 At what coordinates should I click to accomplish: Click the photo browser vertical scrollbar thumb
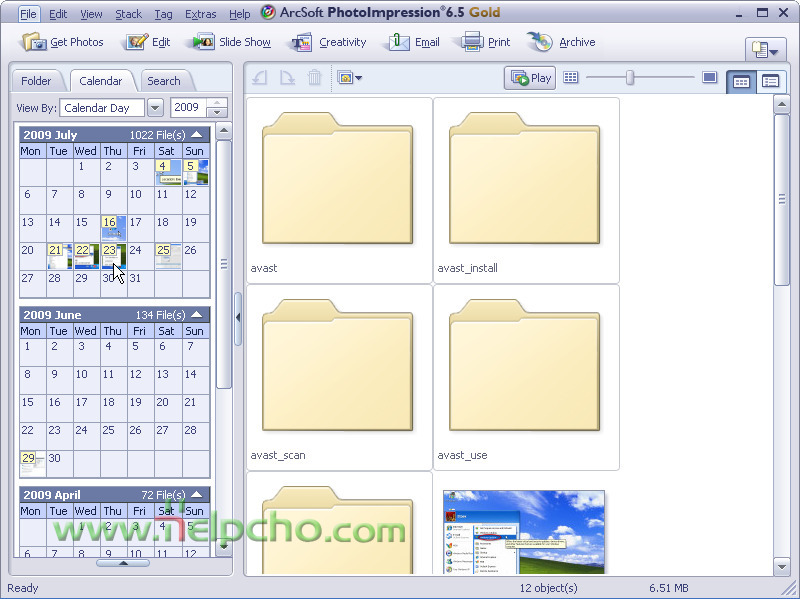[782, 199]
